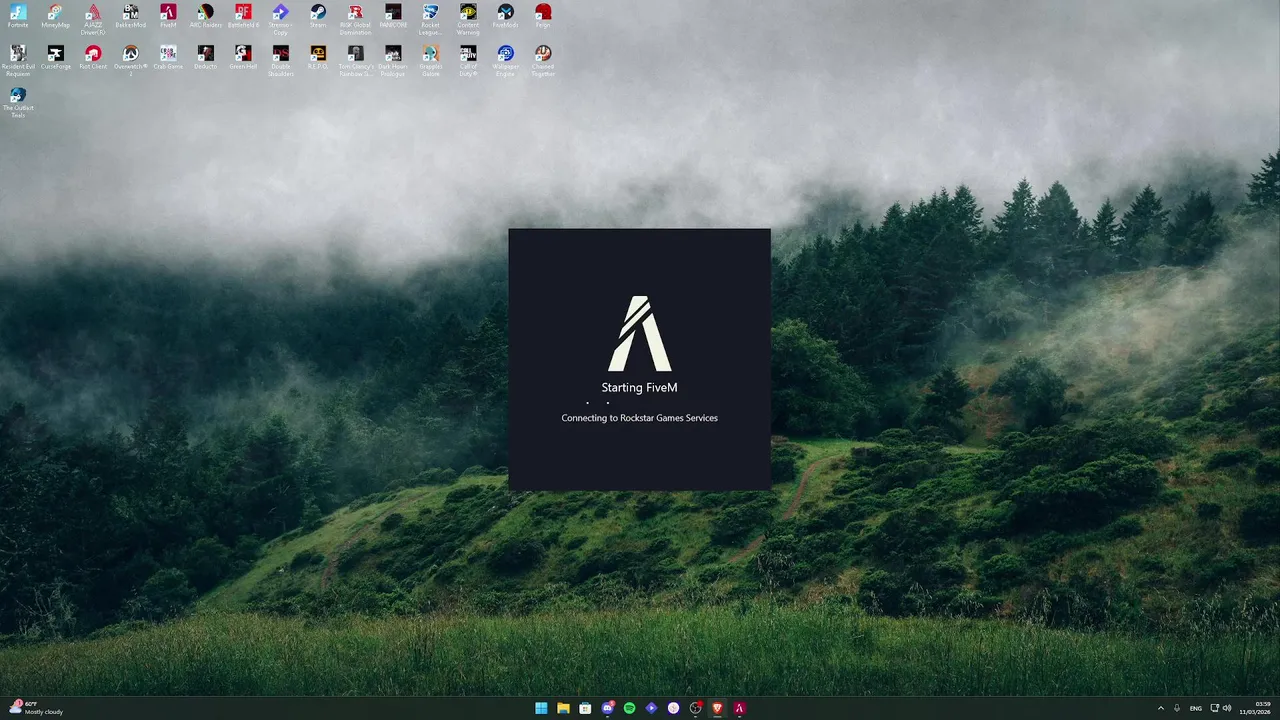Open the Green Hell desktop icon
This screenshot has height=720, width=1280.
(243, 57)
